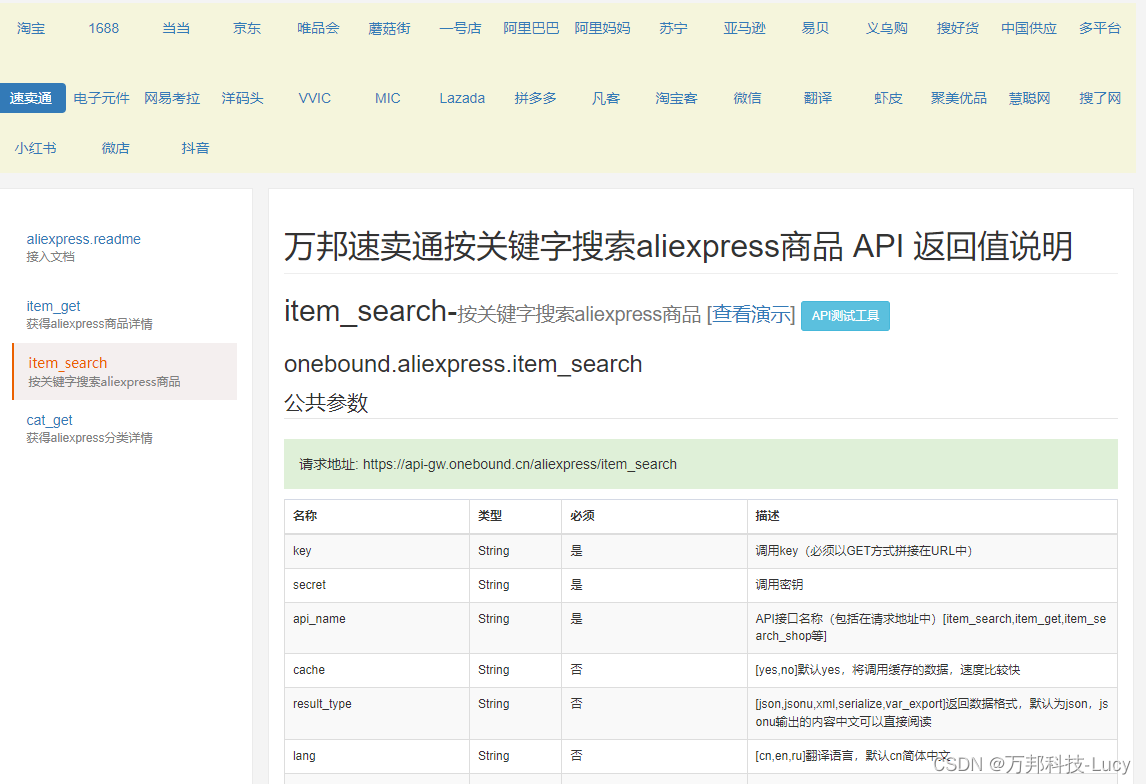Open the 多平台 tab

click(x=1100, y=28)
